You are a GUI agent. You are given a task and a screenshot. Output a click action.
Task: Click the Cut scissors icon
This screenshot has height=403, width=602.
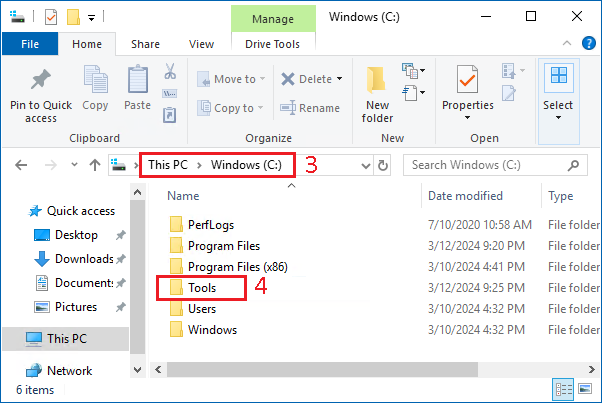pyautogui.click(x=170, y=71)
